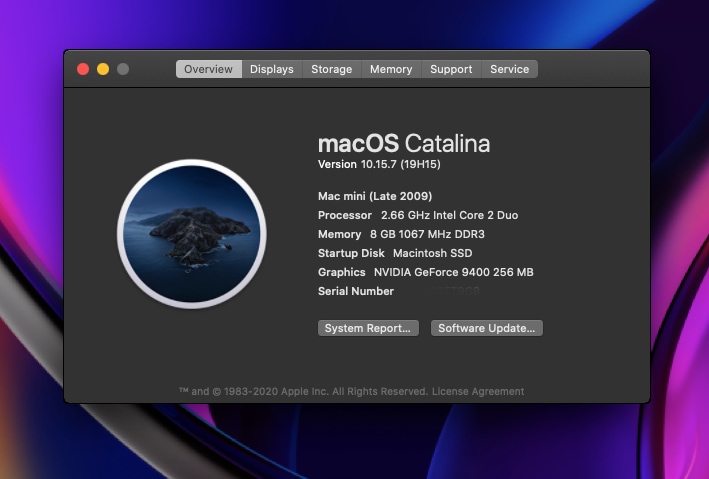The image size is (709, 479).
Task: Click the 2.66 GHz Intel Core 2 Duo value
Action: [449, 215]
